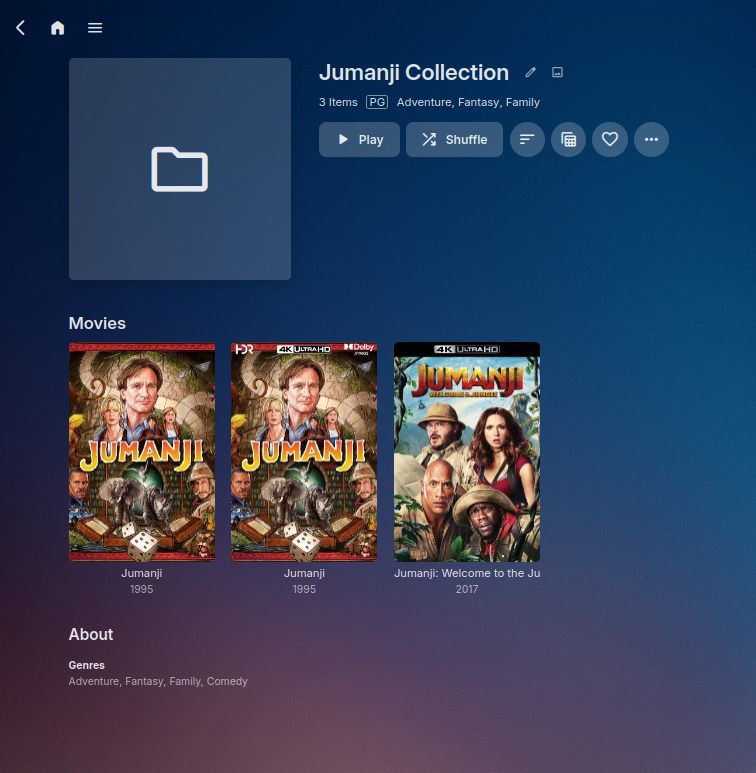Viewport: 756px width, 773px height.
Task: Toggle favorite heart for the collection
Action: pyautogui.click(x=610, y=140)
